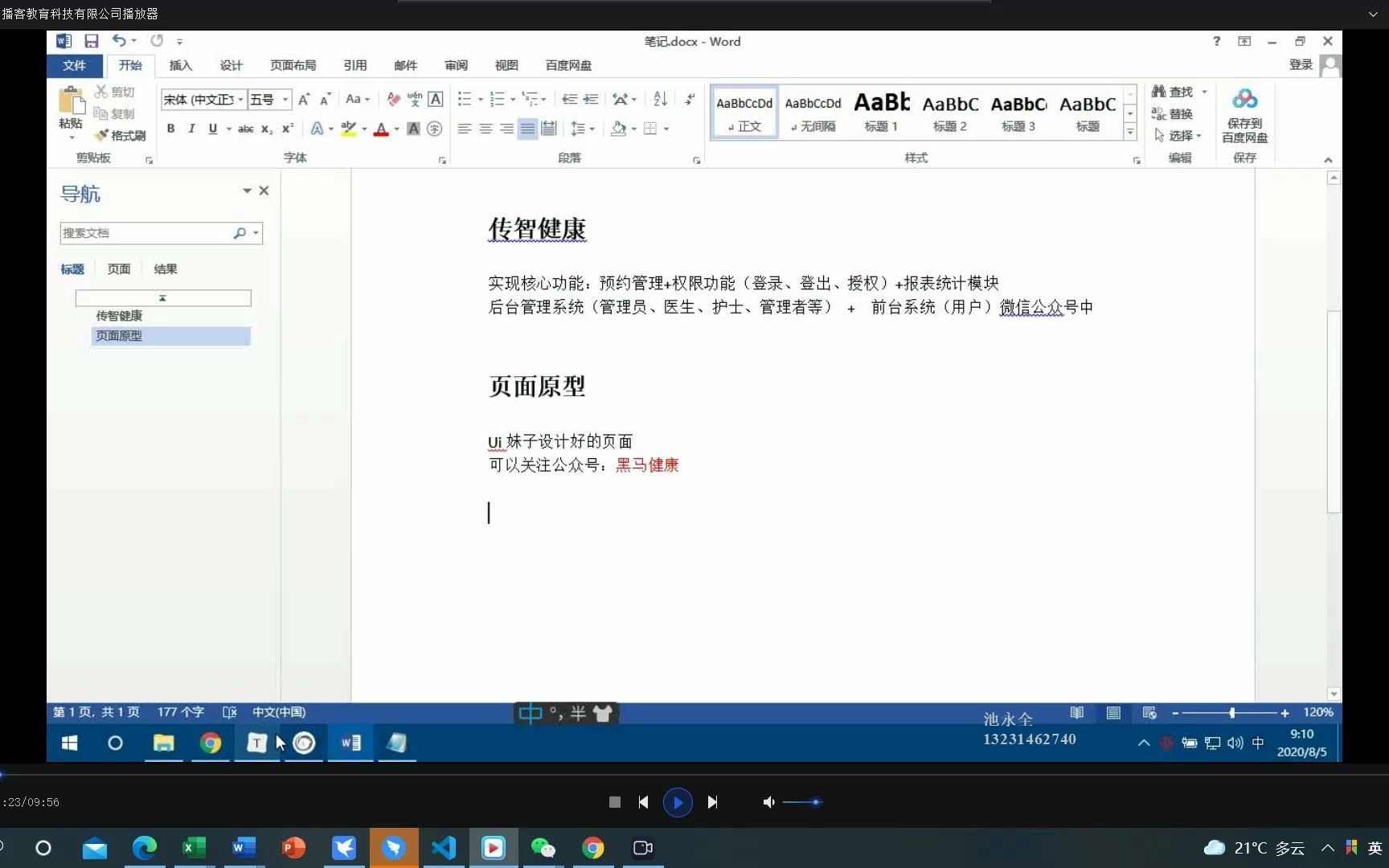Screen dimensions: 1389x868
Task: Increase the paragraph indent
Action: tap(591, 100)
